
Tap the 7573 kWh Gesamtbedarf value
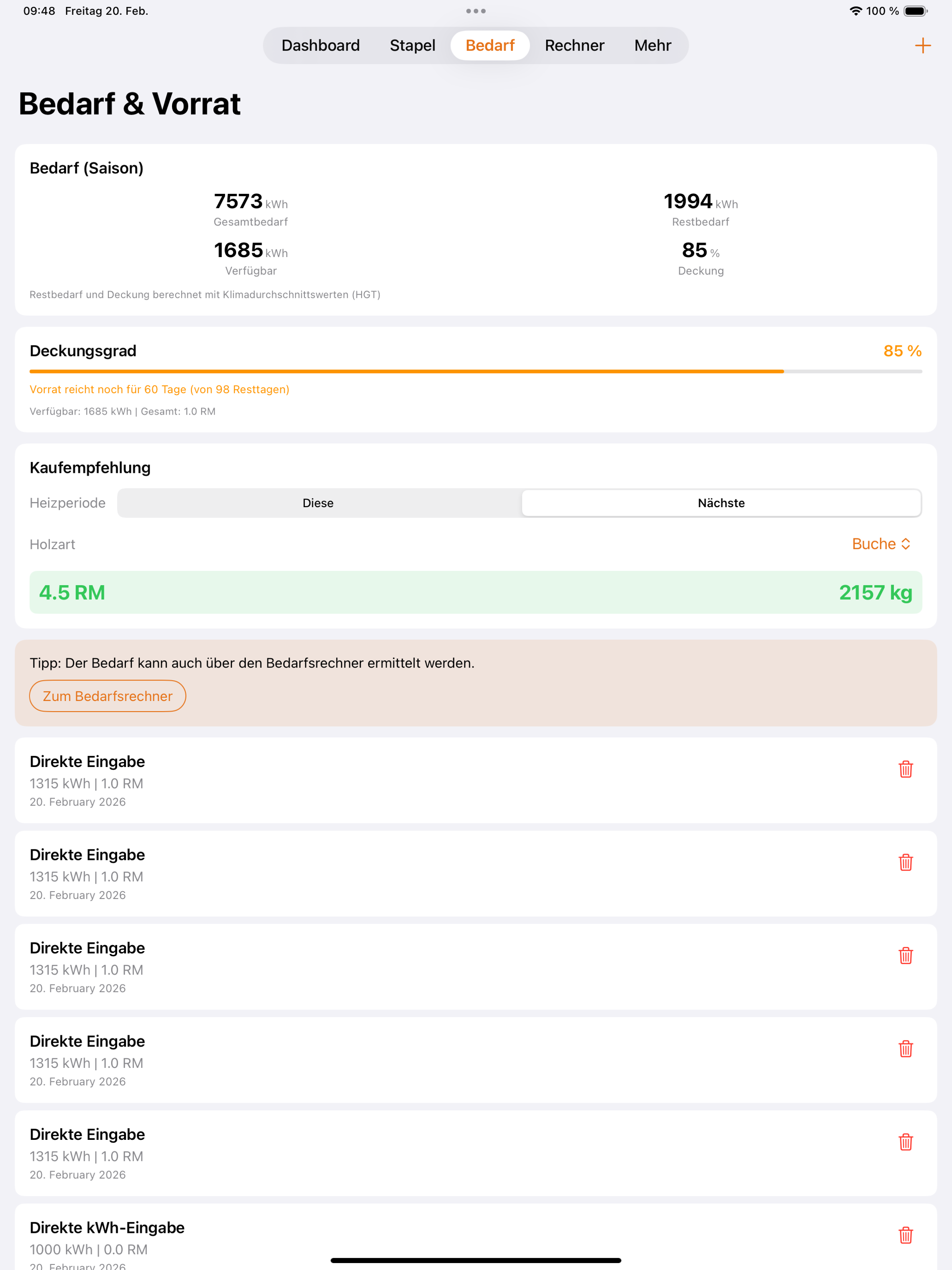251,202
